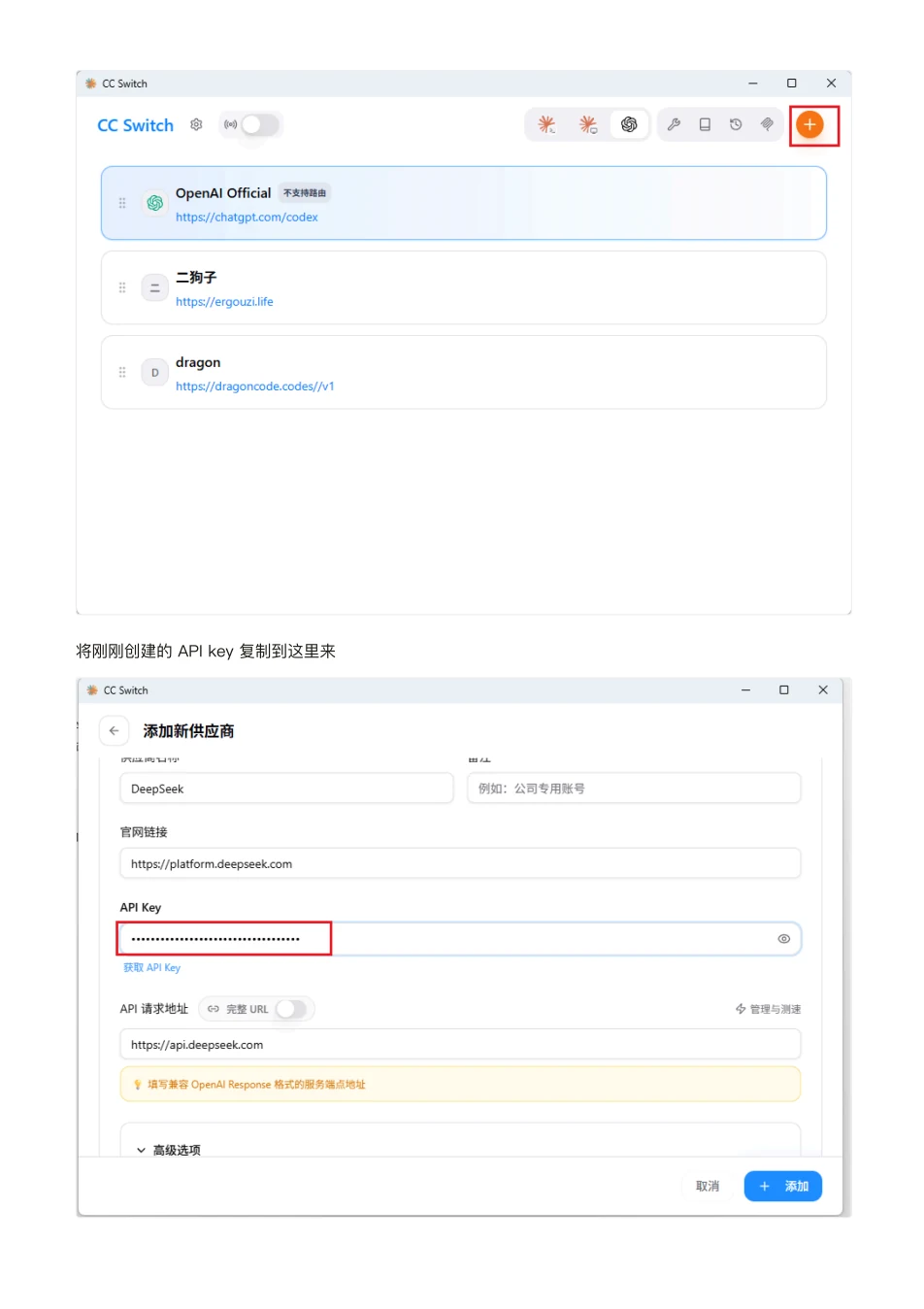This screenshot has height=1309, width=924.
Task: Toggle the 完整 URL switch
Action: (291, 1009)
